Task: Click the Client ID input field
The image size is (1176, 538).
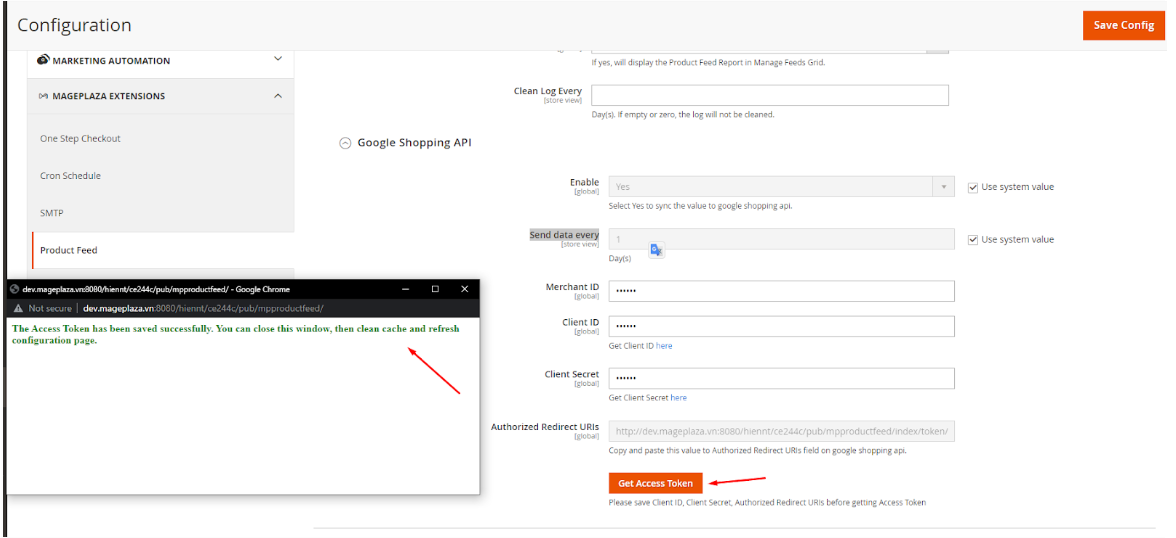Action: tap(781, 326)
